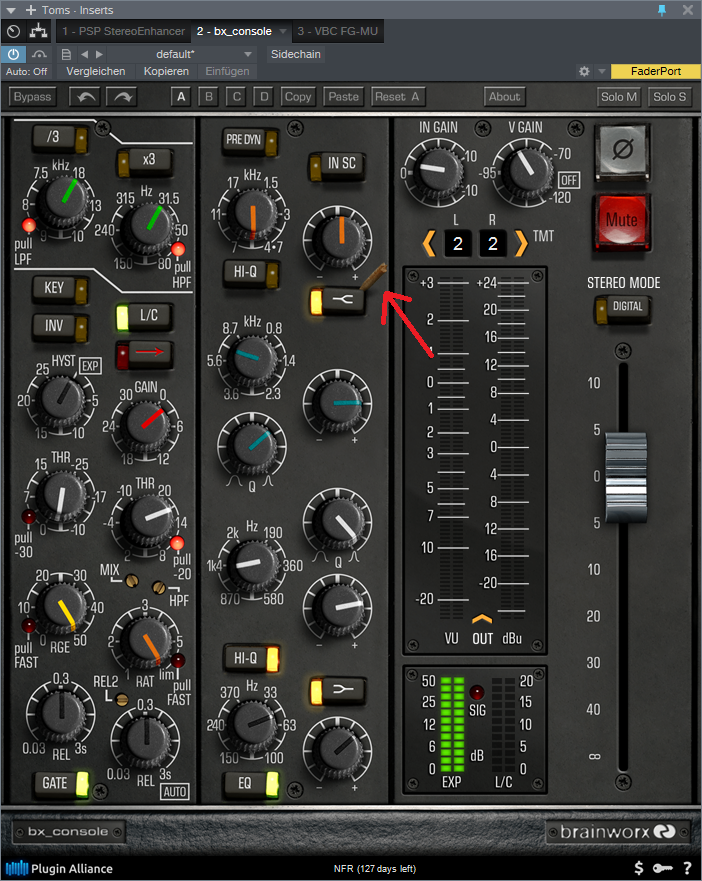Click the license key icon
702x881 pixels.
[662, 869]
